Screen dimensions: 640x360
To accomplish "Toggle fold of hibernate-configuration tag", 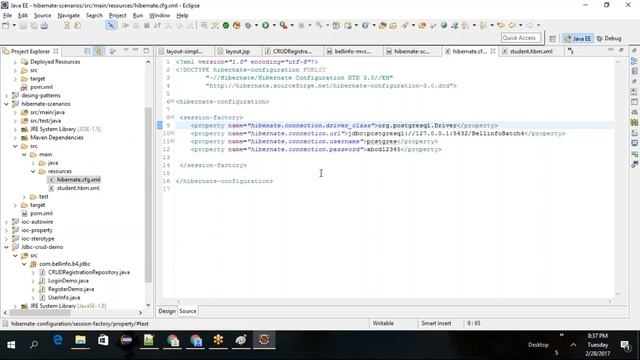I will point(171,102).
